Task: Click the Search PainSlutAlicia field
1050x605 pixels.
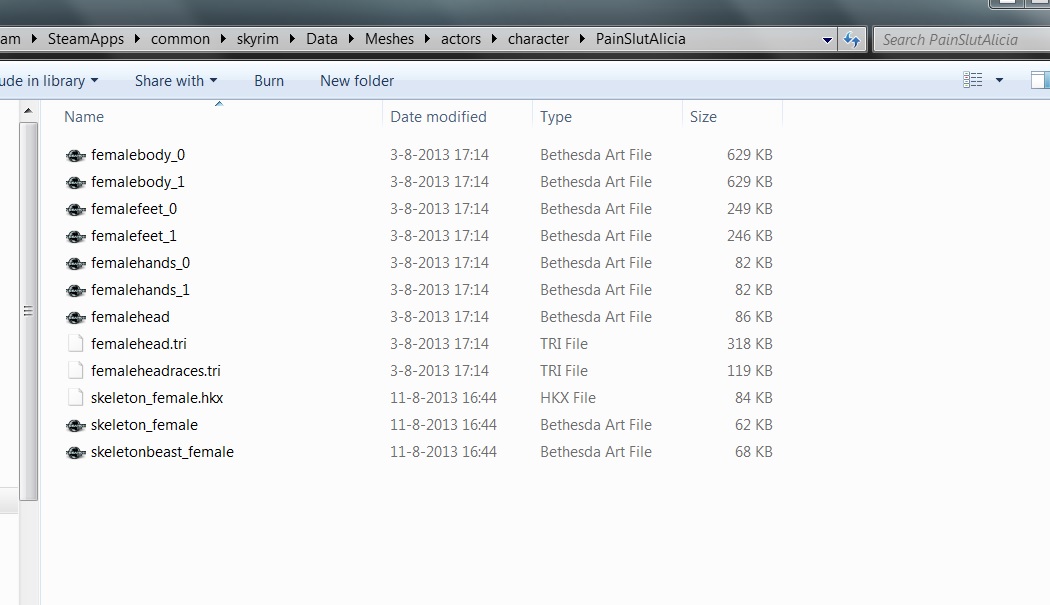Action: click(x=962, y=40)
